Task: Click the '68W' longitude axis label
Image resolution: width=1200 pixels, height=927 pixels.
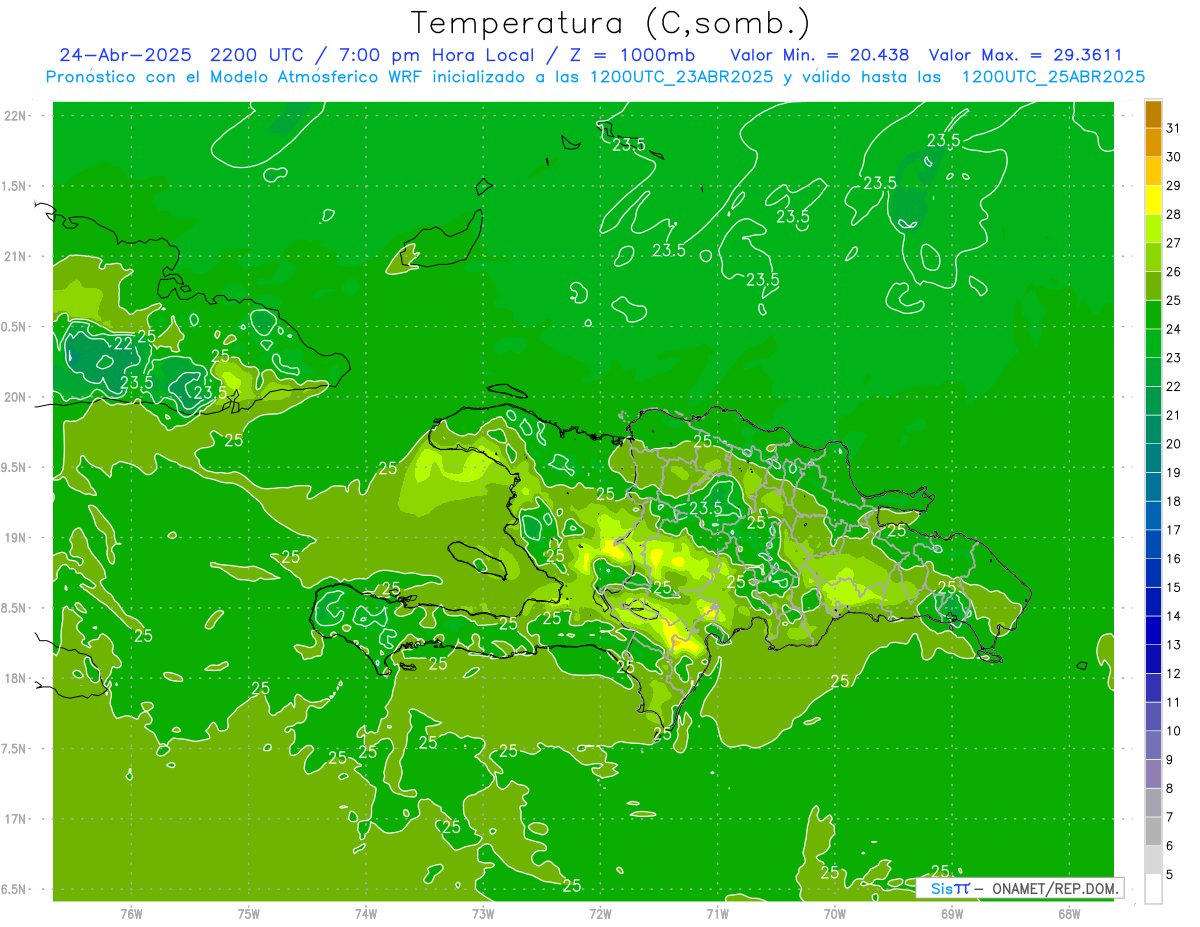Action: point(1069,913)
